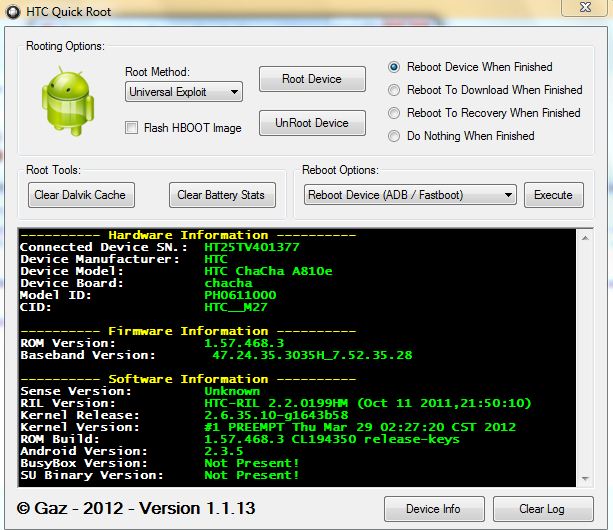Click the Root Device button

312,79
